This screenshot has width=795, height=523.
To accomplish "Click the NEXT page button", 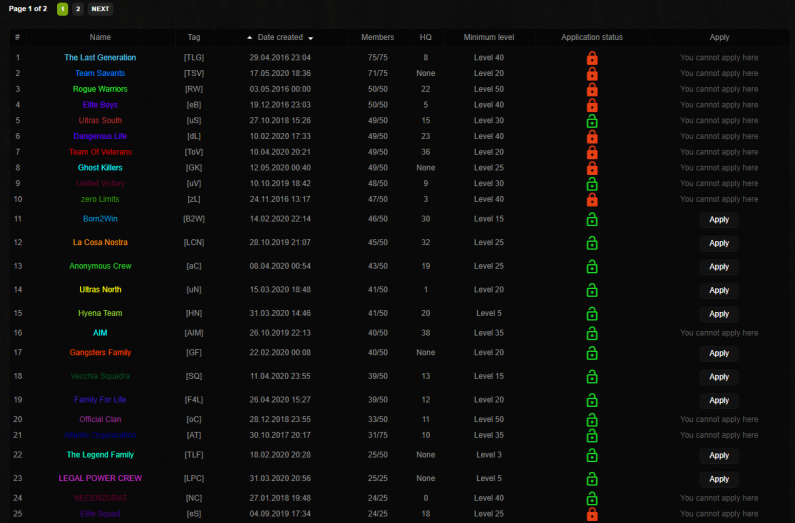I will (x=100, y=9).
